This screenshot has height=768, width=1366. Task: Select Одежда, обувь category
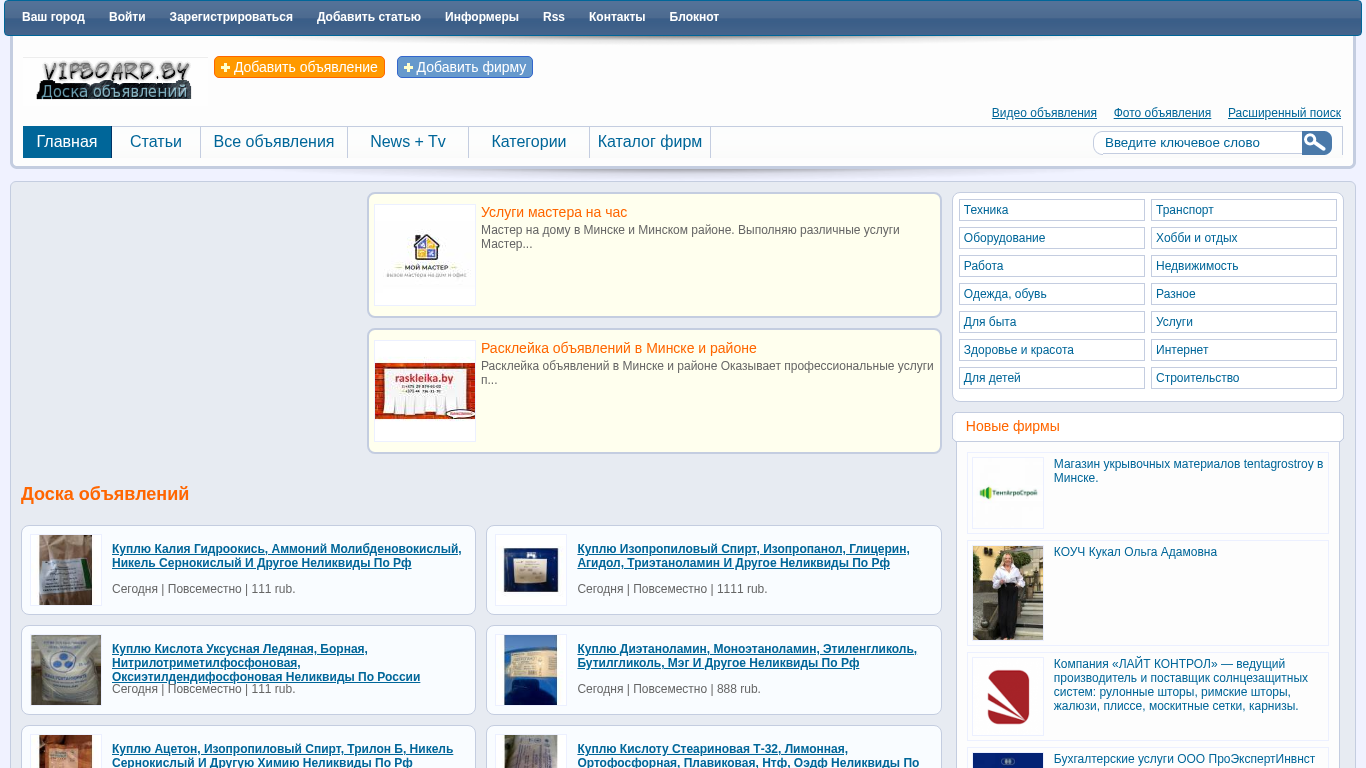point(1052,294)
